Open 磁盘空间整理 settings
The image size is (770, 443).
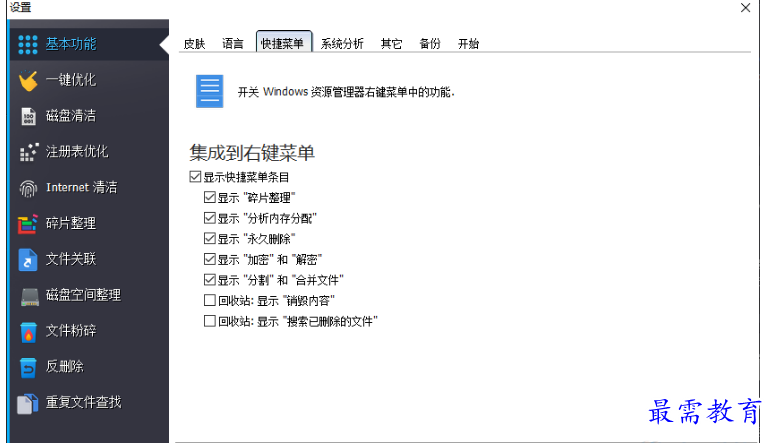(x=89, y=295)
